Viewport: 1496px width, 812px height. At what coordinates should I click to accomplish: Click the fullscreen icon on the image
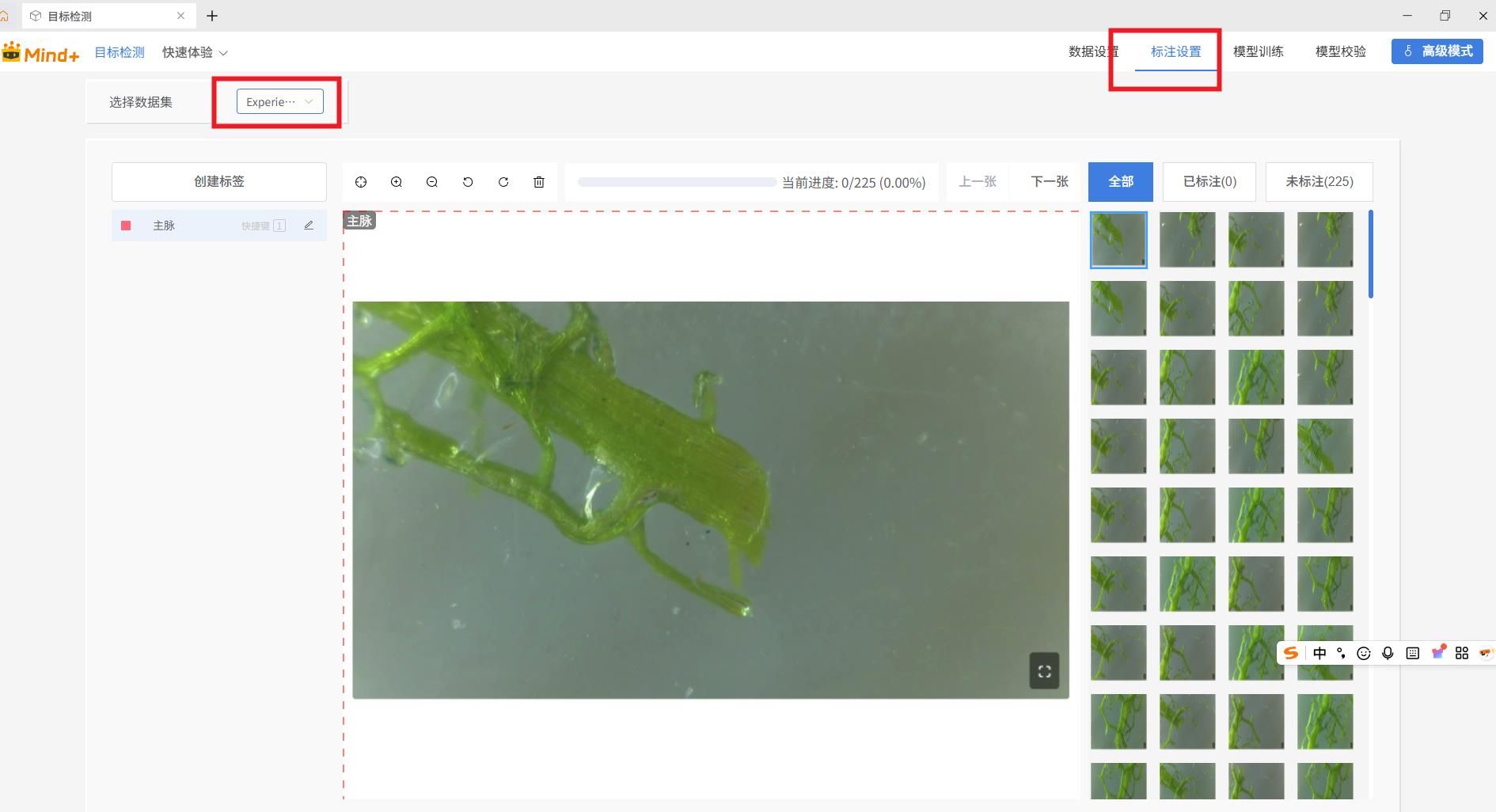[1044, 671]
